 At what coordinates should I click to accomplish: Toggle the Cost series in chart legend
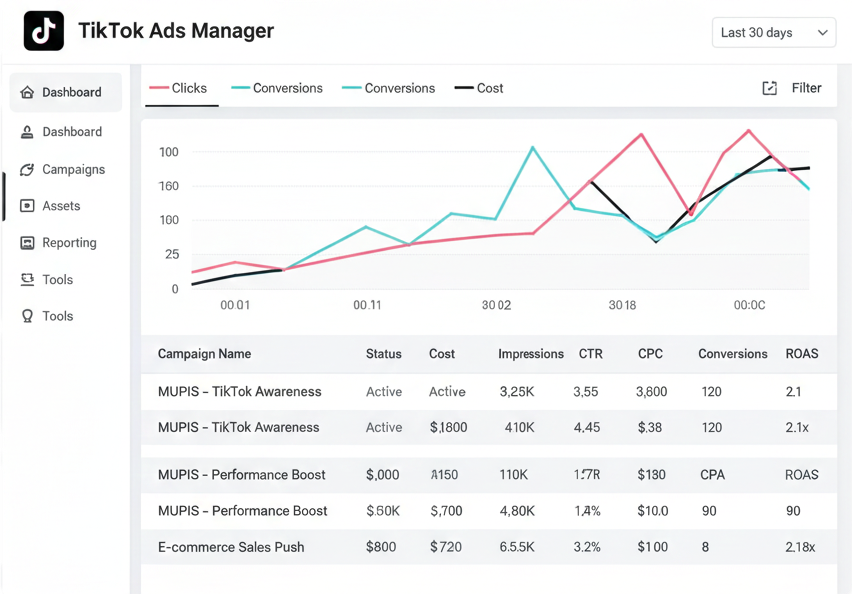click(x=480, y=88)
